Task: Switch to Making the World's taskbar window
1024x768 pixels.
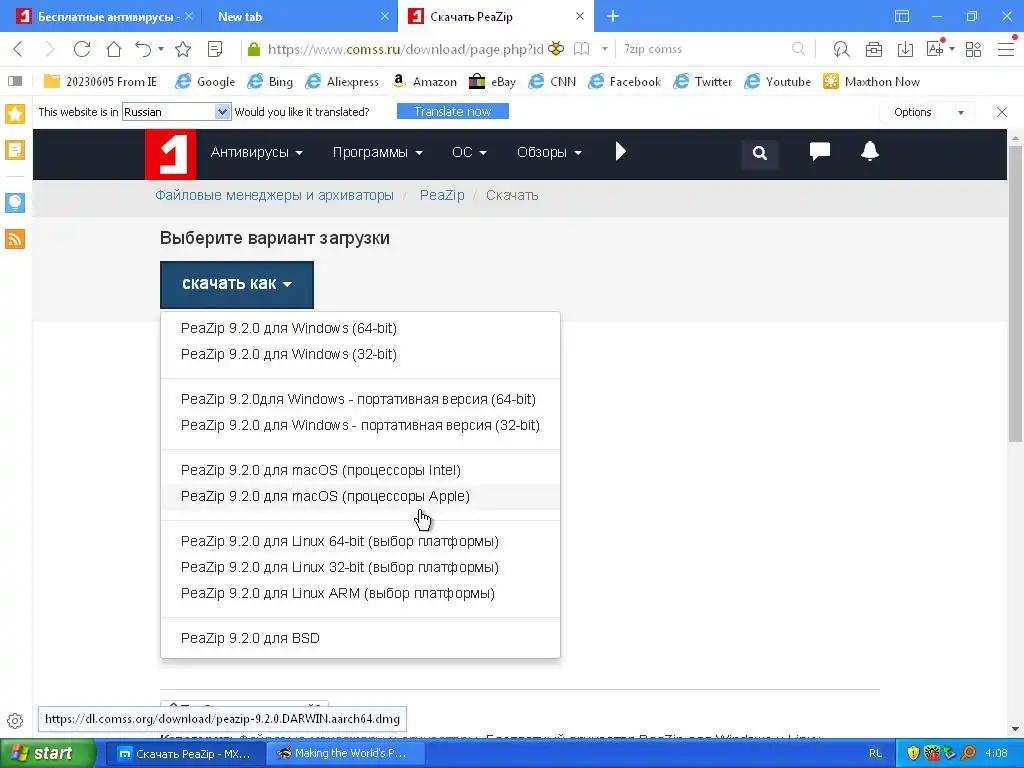Action: coord(345,753)
